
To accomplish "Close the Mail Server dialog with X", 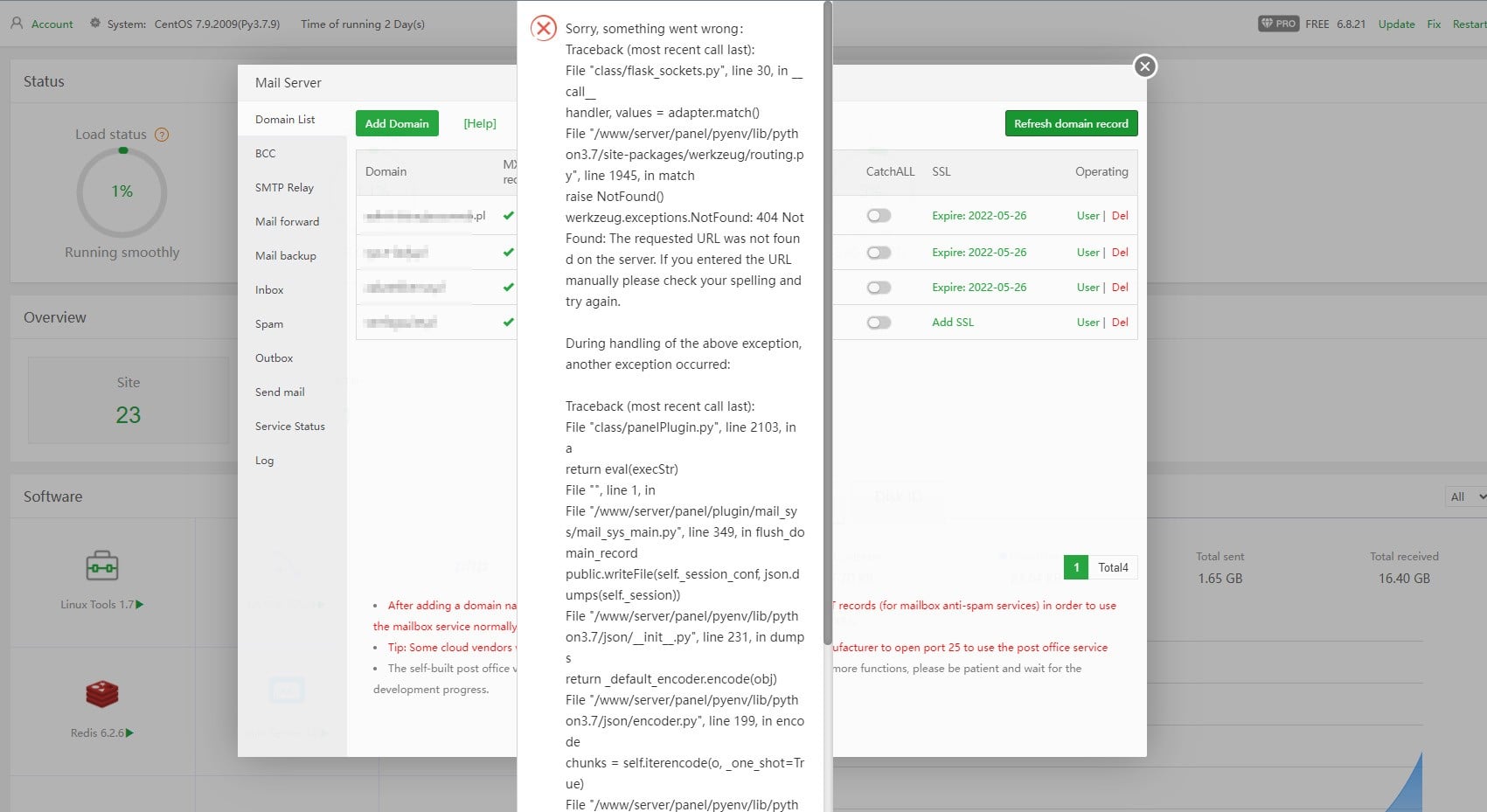I will point(1145,66).
